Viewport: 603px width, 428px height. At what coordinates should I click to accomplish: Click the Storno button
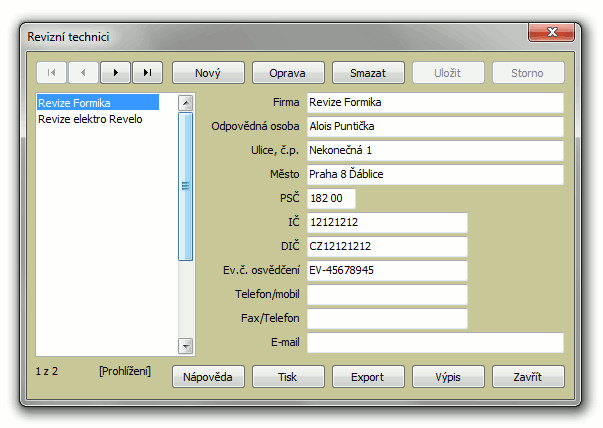528,73
